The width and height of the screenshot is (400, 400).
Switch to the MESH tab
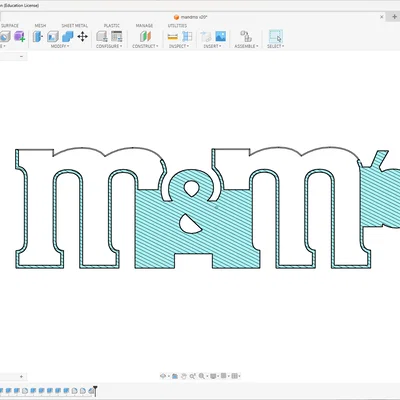40,26
